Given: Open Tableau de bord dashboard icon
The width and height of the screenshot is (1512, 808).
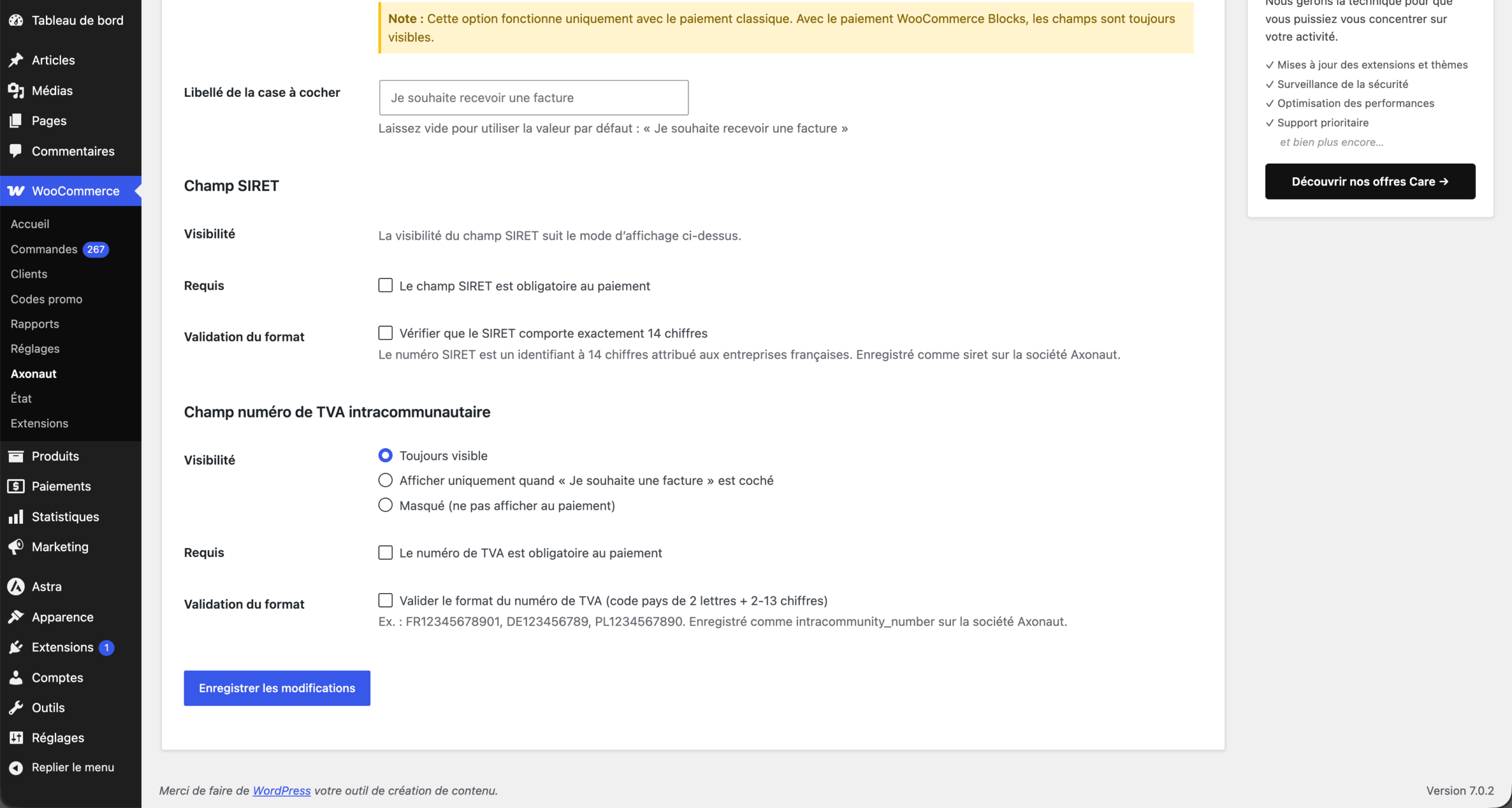Looking at the screenshot, I should [16, 20].
